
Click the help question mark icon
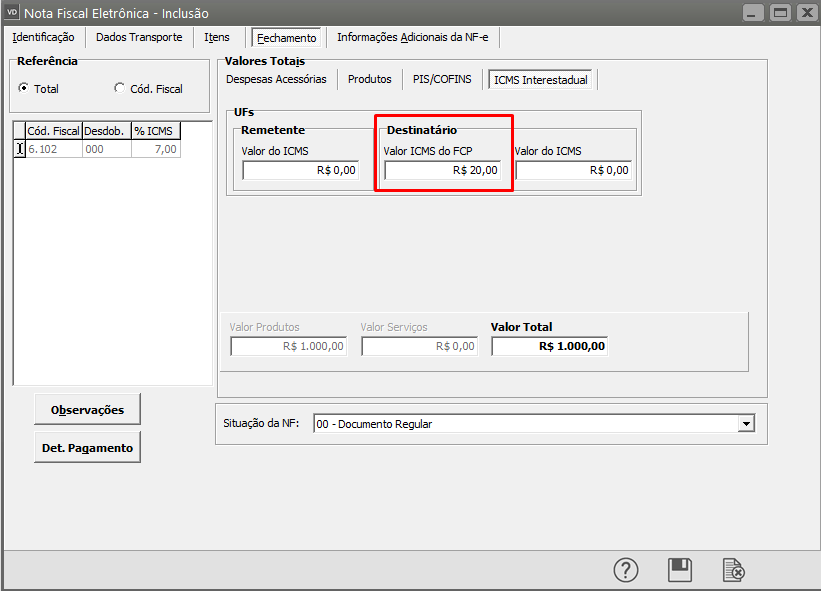[626, 570]
